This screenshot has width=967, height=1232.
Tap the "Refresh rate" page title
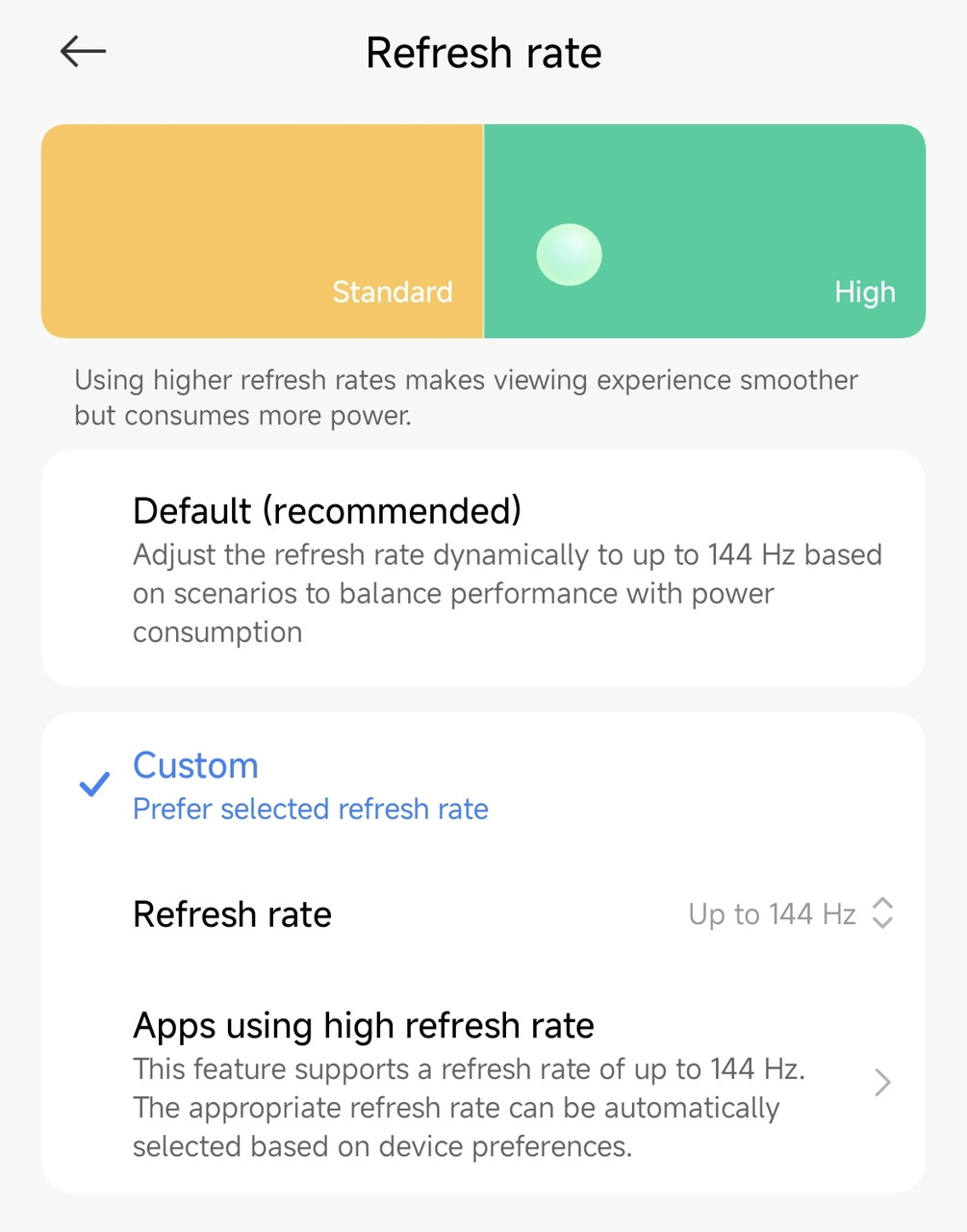483,53
